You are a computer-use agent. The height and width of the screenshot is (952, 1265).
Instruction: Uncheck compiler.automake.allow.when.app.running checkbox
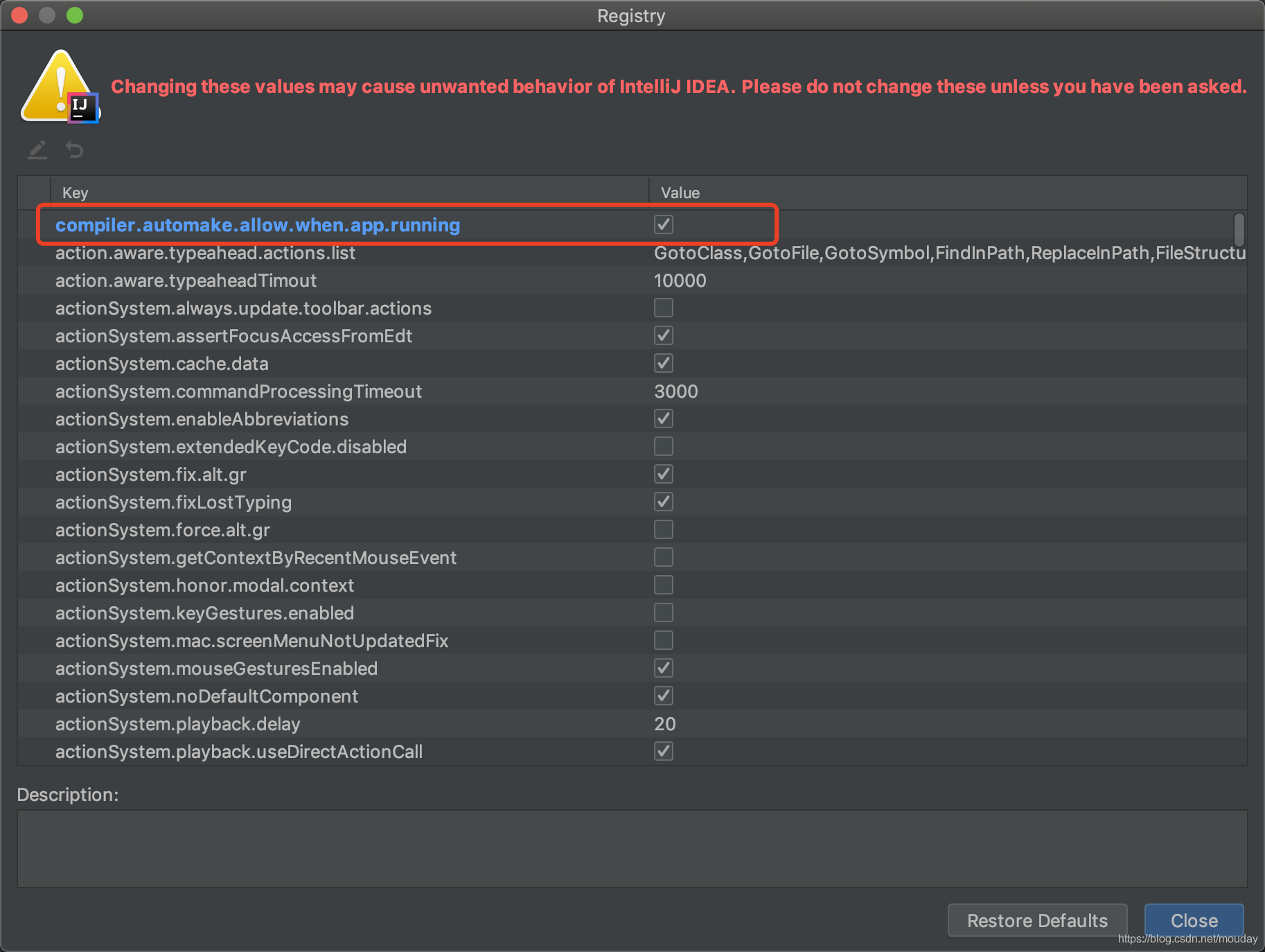[664, 224]
